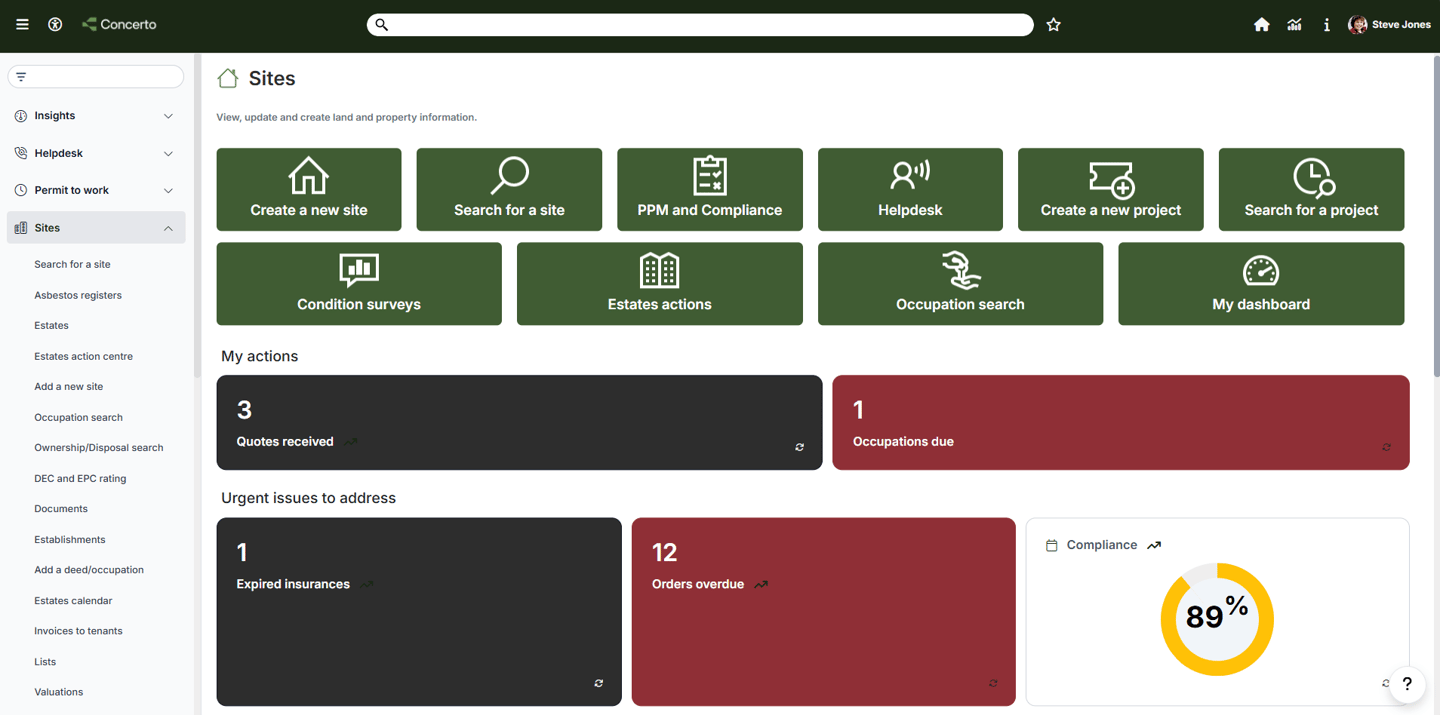Open the PPM and Compliance tile
Screen dimensions: 1440x715
(710, 189)
